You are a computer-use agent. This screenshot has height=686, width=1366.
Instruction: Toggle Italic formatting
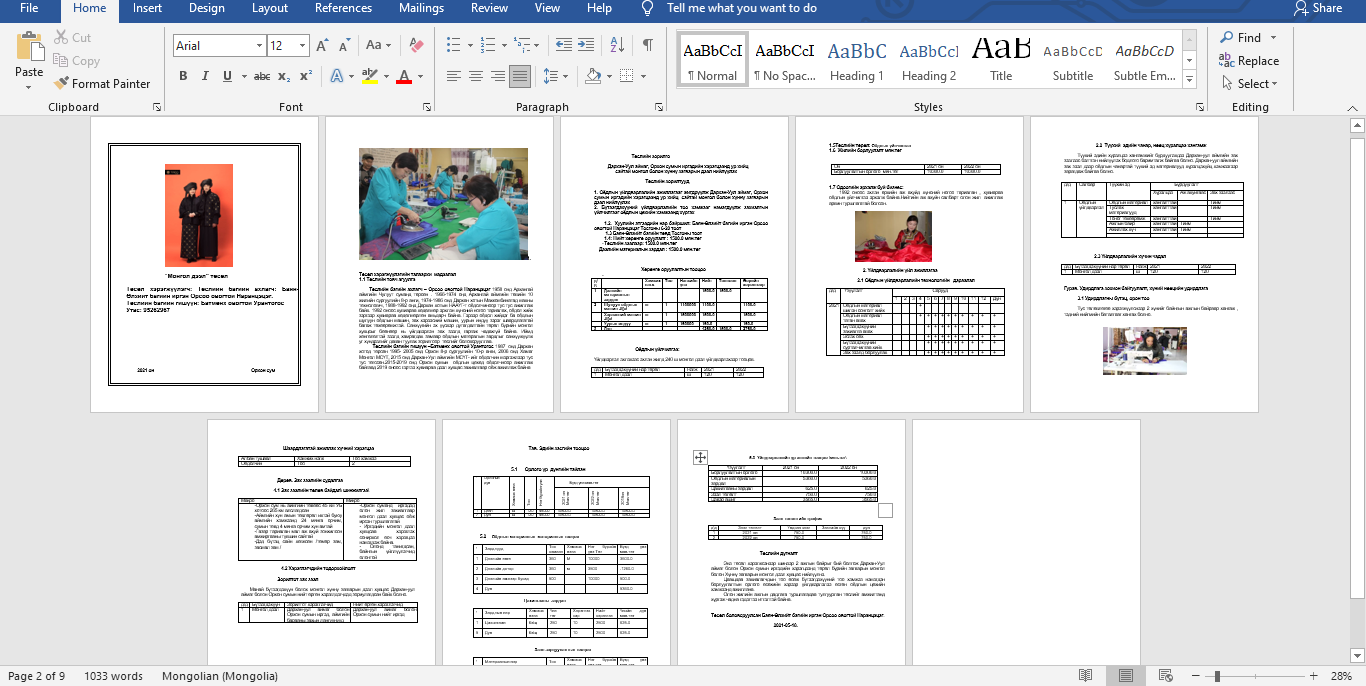tap(207, 76)
